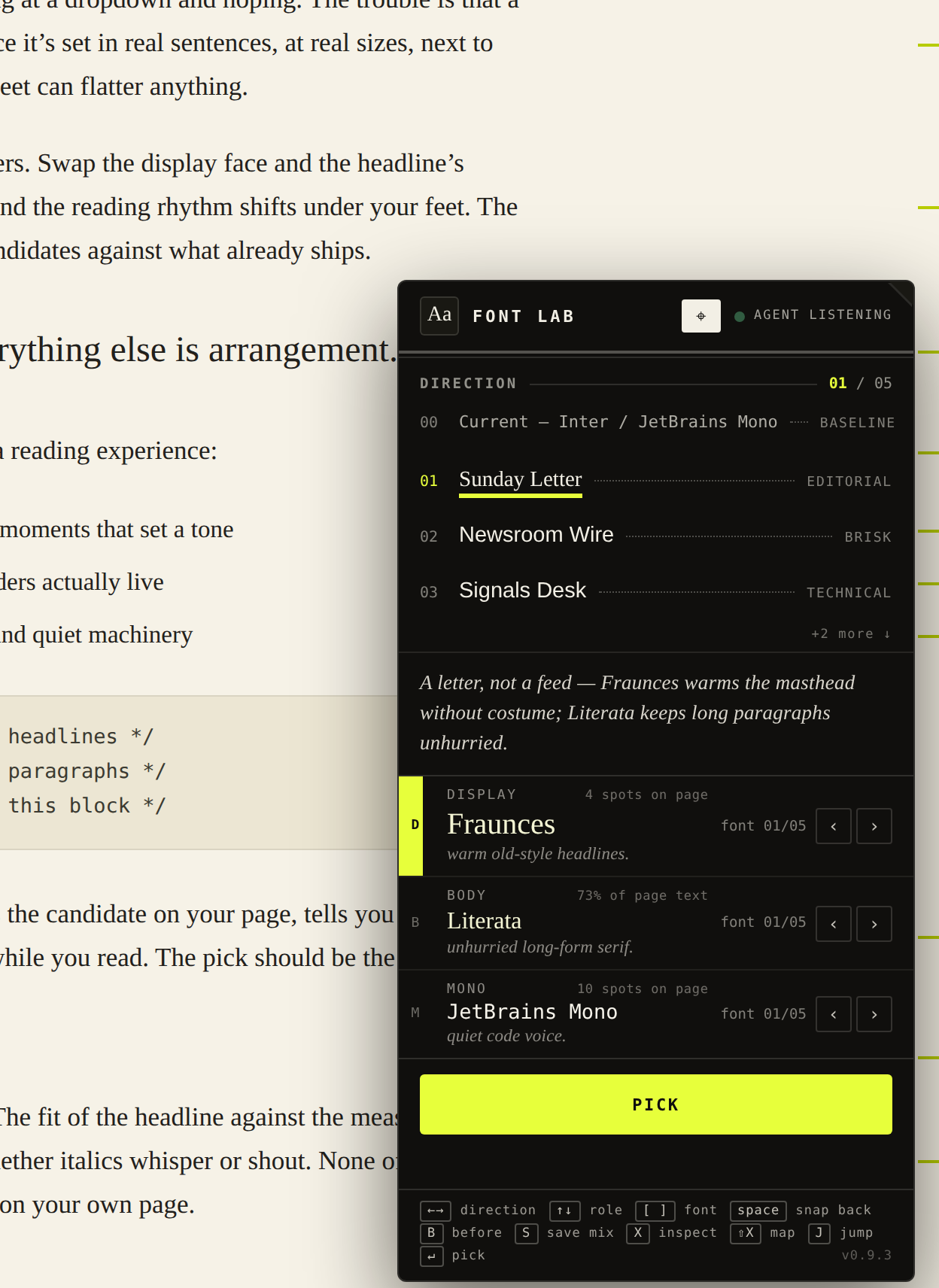Go to next font for Mono JetBrains Mono
Screen dimensions: 939x1288
(x=874, y=1014)
